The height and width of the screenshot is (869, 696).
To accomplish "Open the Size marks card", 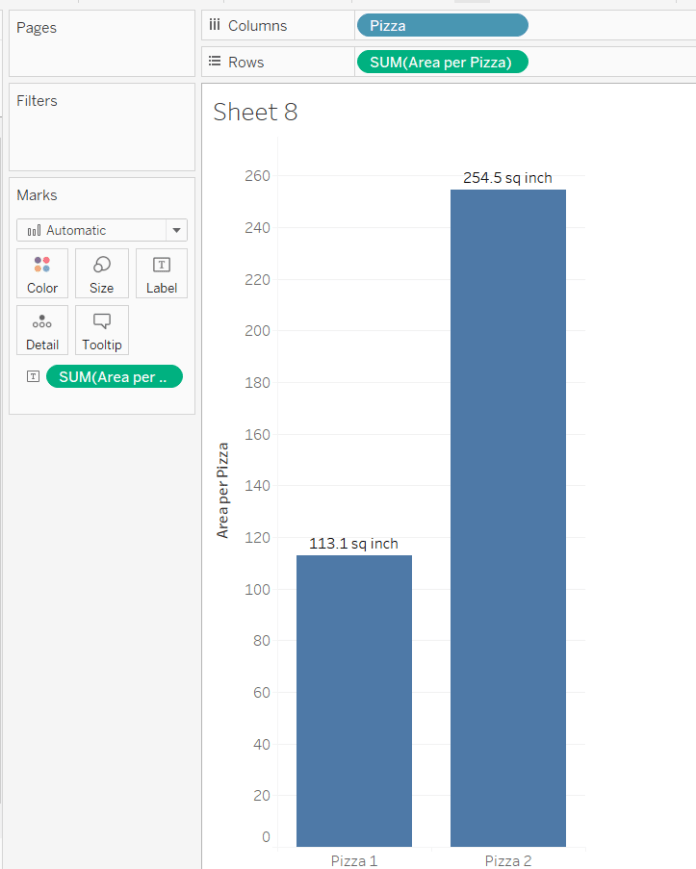I will coord(101,273).
